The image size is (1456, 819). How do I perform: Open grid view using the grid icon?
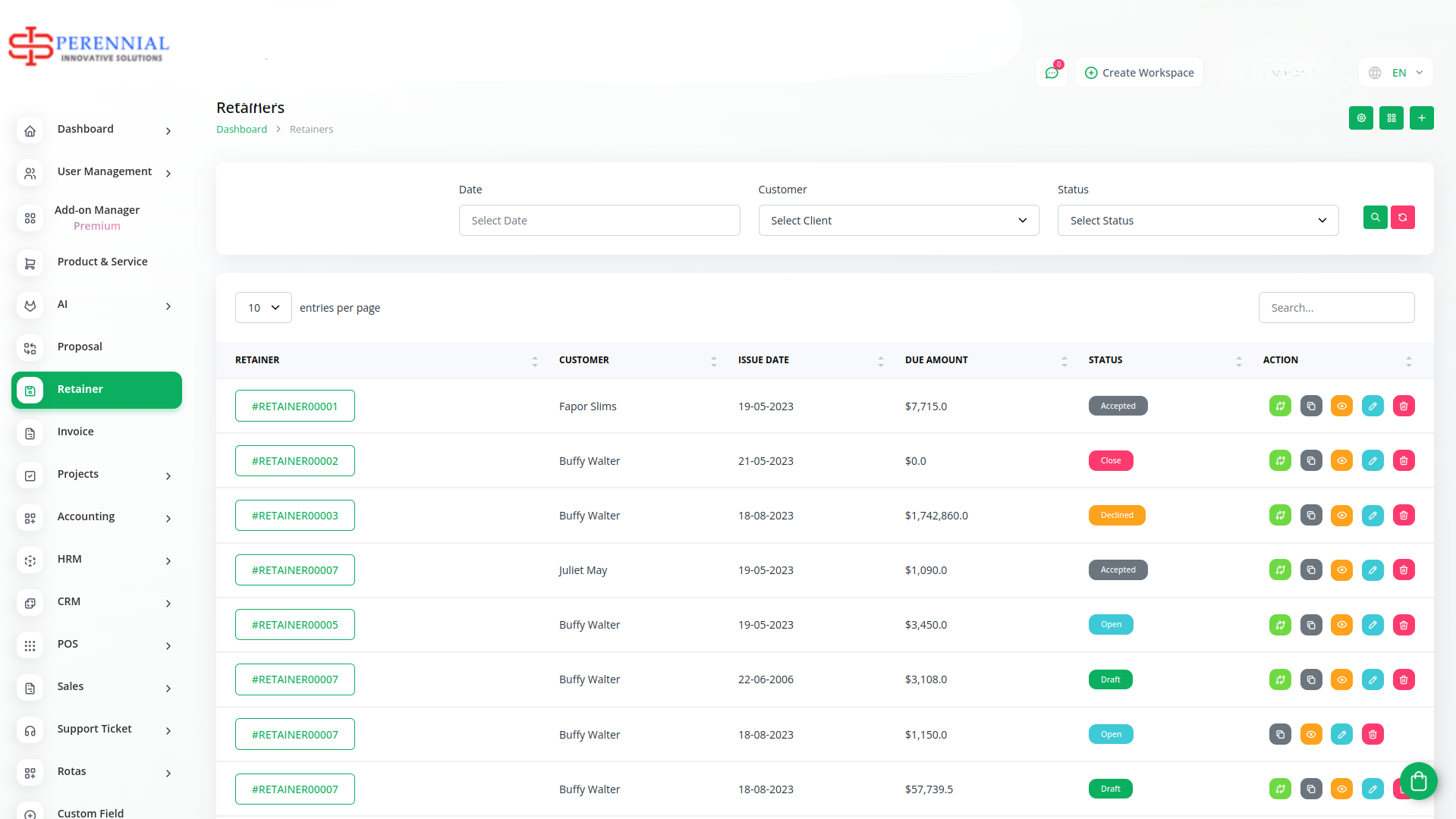(1391, 118)
